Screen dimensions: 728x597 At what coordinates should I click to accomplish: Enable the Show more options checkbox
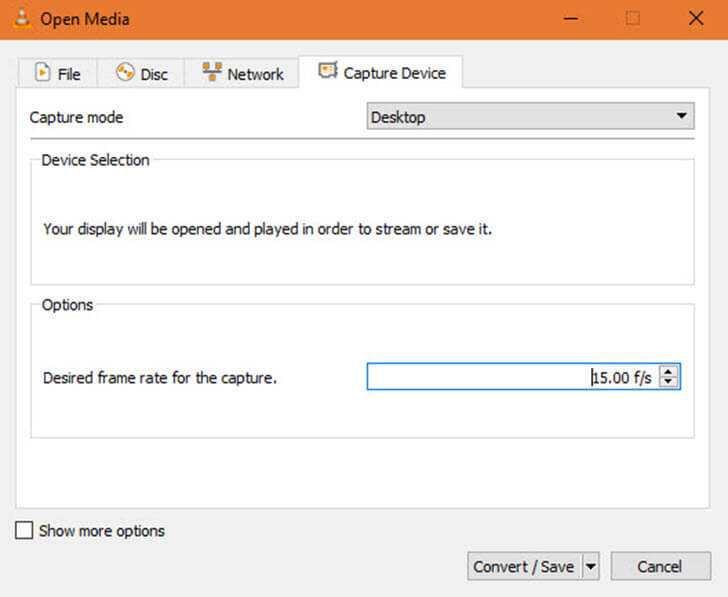point(24,530)
